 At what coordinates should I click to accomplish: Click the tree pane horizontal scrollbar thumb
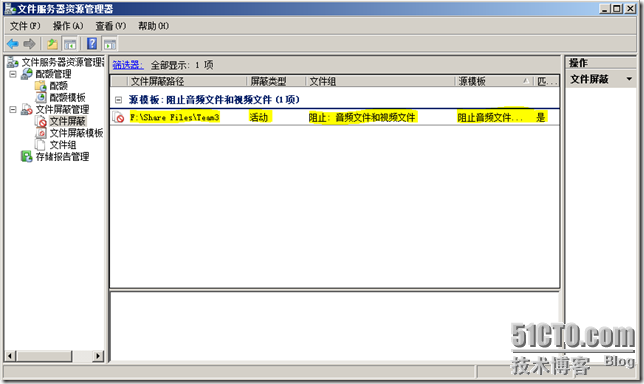(x=44, y=356)
